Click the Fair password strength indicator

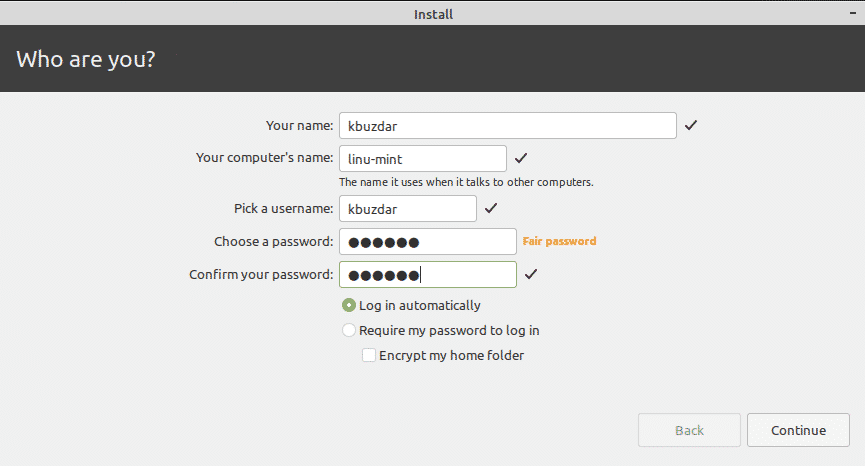click(x=559, y=241)
